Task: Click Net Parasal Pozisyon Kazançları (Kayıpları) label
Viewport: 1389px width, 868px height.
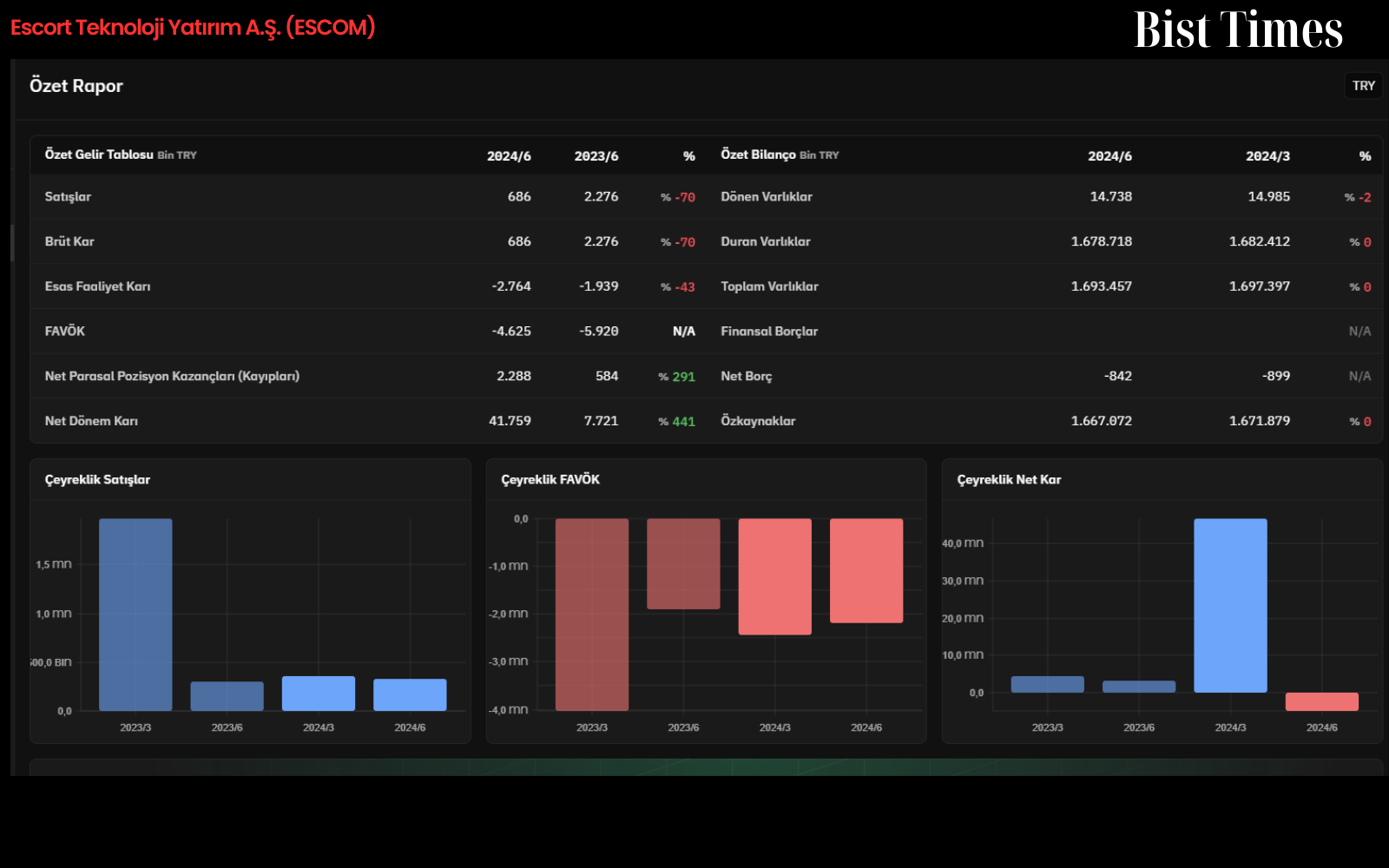Action: coord(172,376)
